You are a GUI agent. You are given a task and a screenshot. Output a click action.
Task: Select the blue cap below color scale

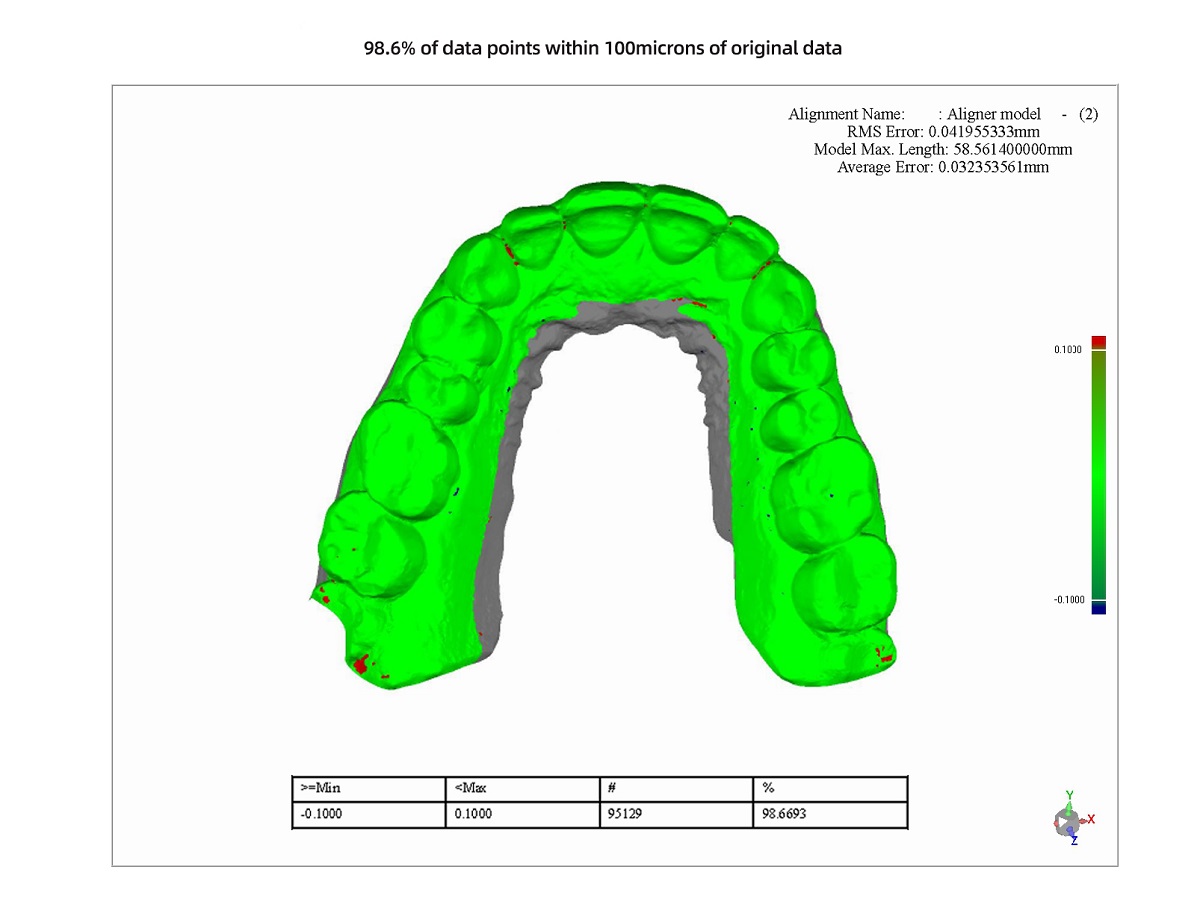tap(1099, 607)
